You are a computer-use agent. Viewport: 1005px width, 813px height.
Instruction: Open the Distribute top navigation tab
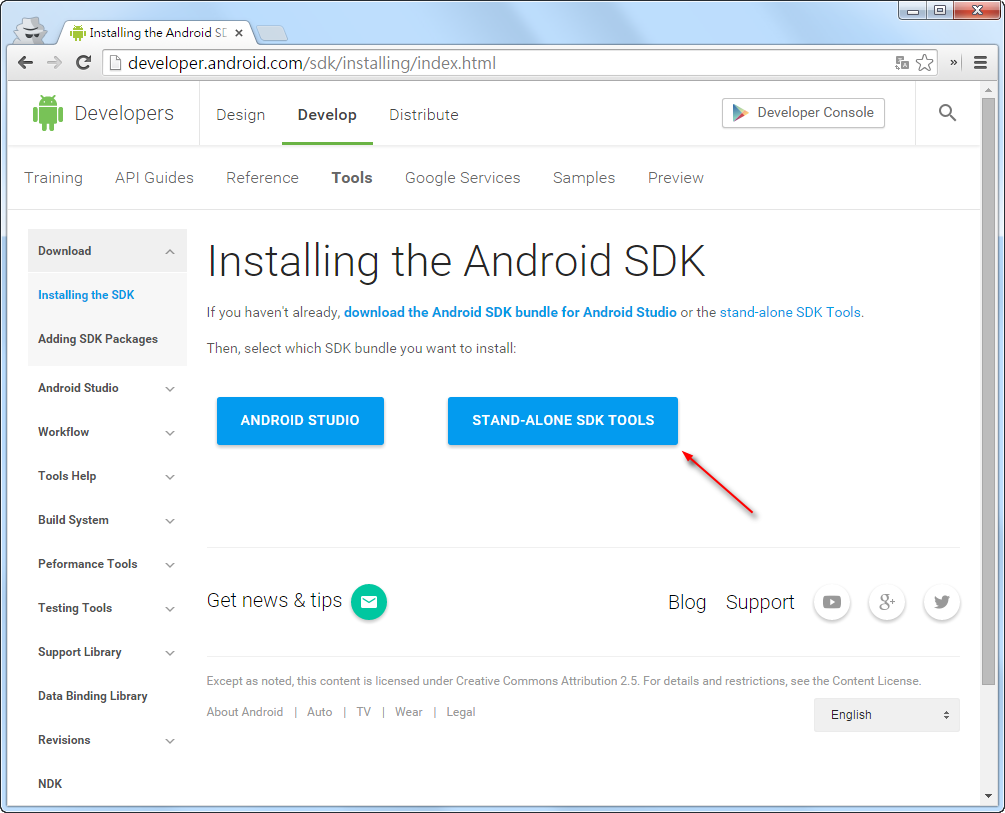424,115
